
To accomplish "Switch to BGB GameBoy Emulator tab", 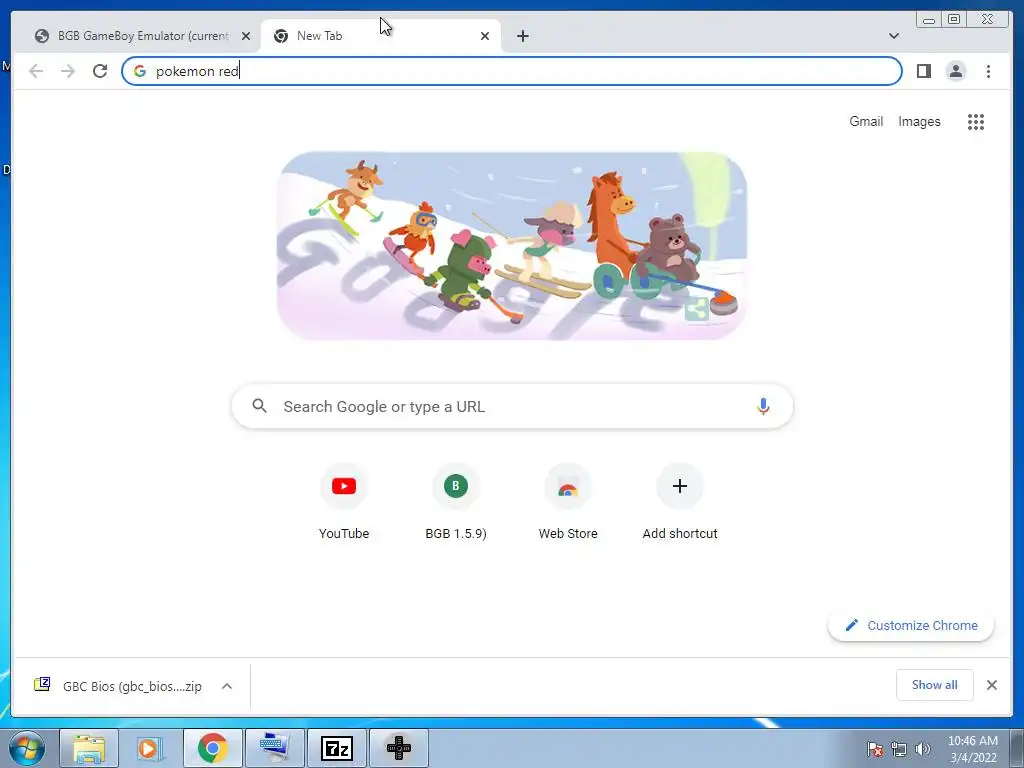I will tap(142, 36).
